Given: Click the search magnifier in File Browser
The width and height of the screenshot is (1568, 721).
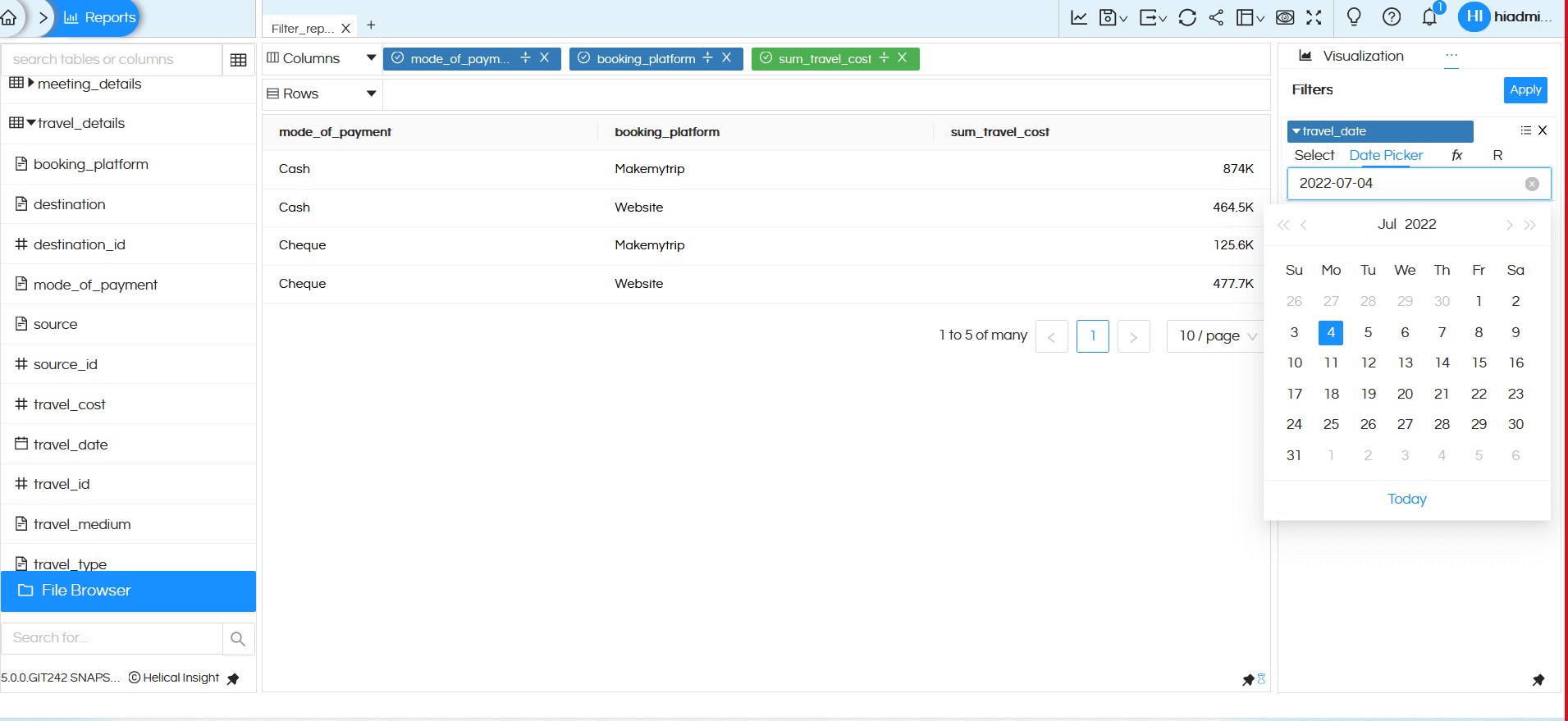Looking at the screenshot, I should click(x=238, y=638).
